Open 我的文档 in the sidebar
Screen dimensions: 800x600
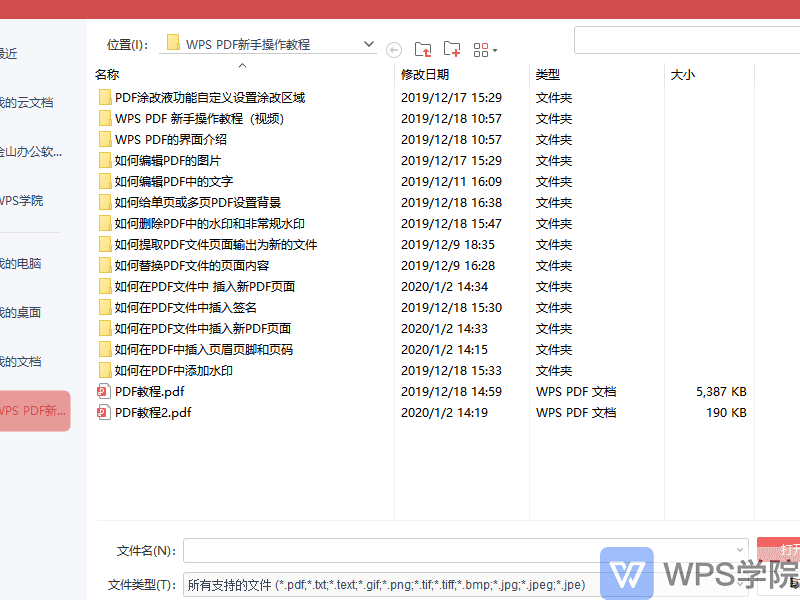click(20, 362)
